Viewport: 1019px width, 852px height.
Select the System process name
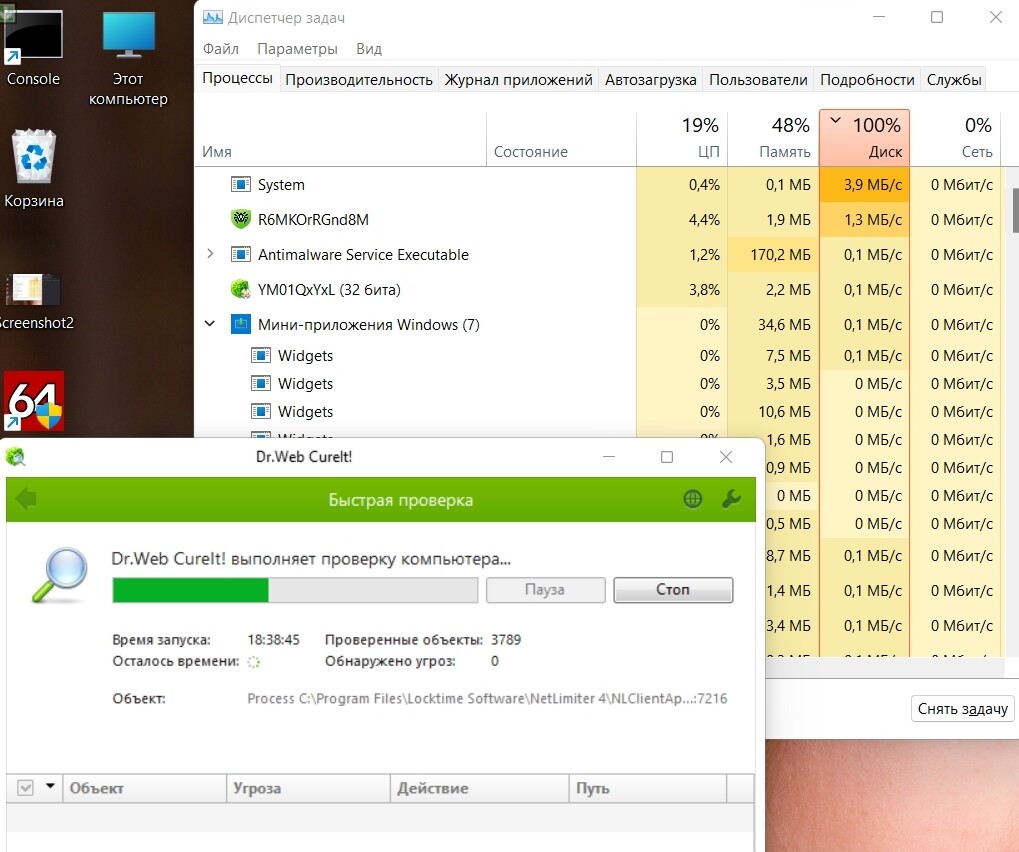pos(281,185)
